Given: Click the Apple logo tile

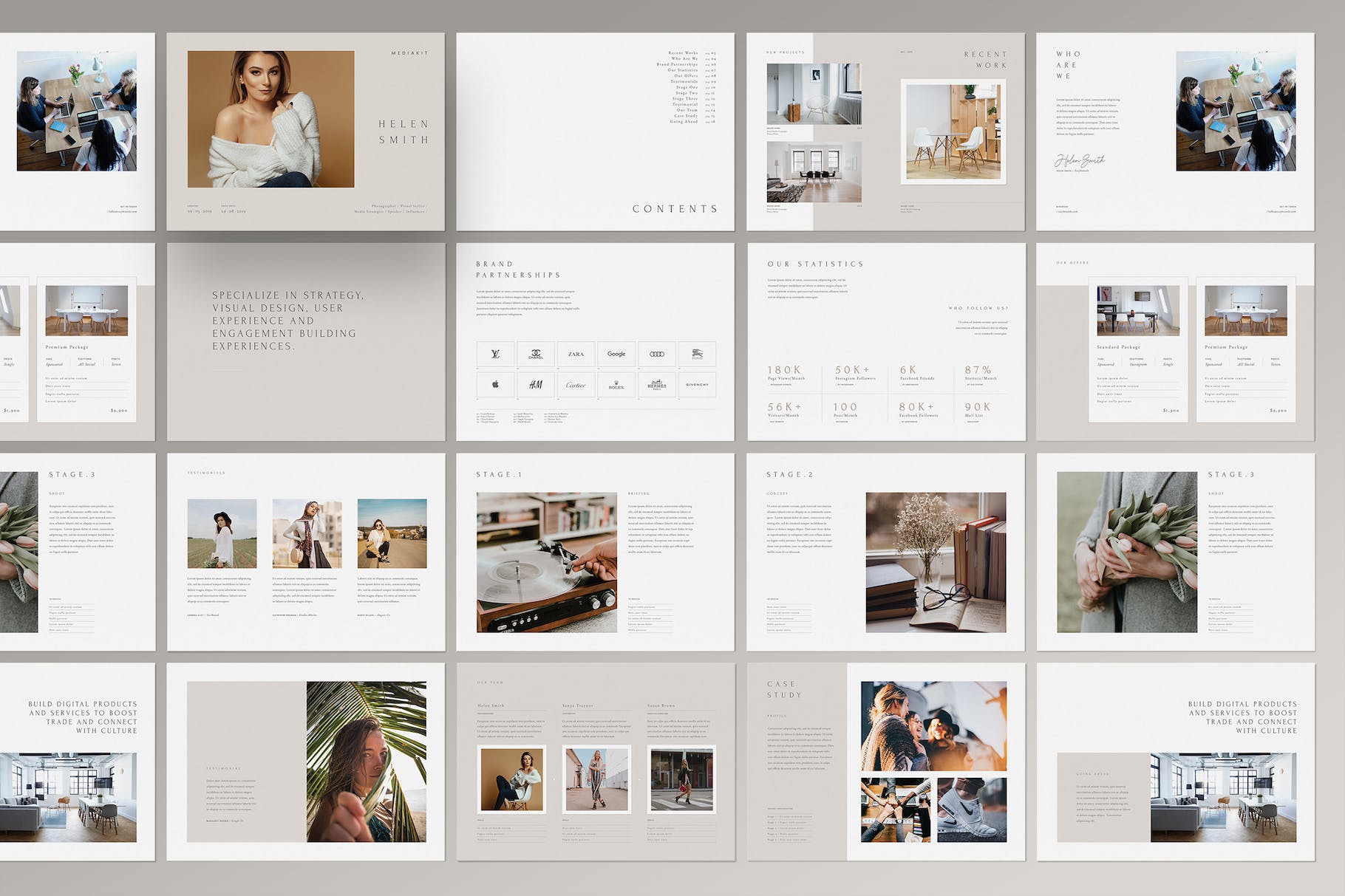Looking at the screenshot, I should click(495, 385).
